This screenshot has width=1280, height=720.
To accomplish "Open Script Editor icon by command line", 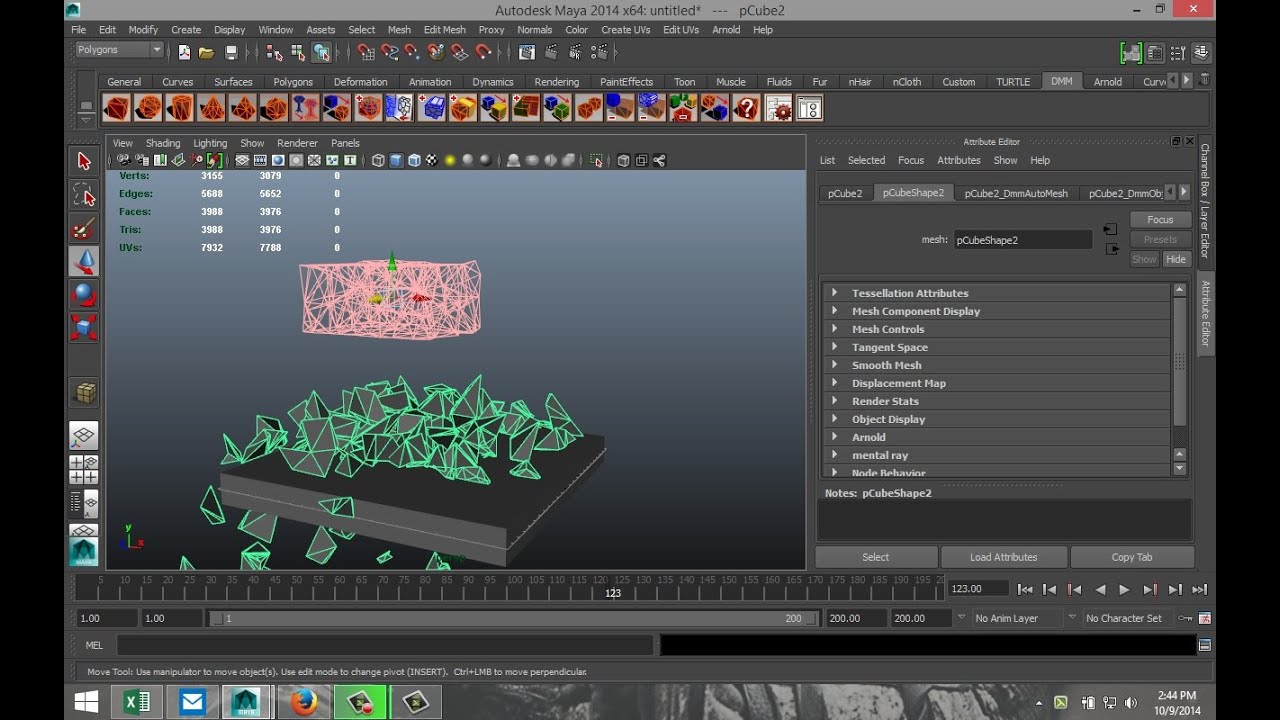I will pyautogui.click(x=1204, y=646).
